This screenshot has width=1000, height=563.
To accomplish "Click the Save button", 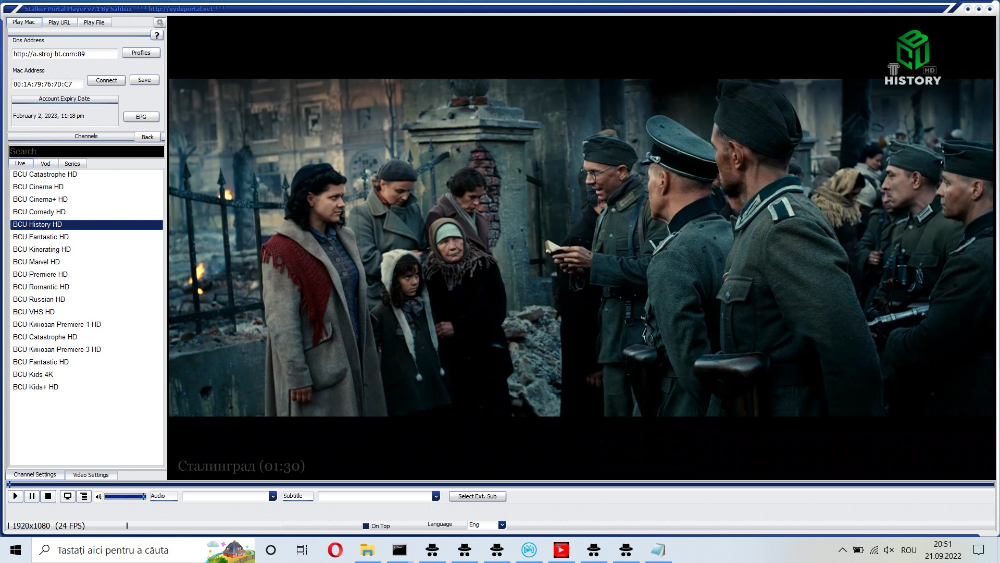I will pyautogui.click(x=144, y=80).
